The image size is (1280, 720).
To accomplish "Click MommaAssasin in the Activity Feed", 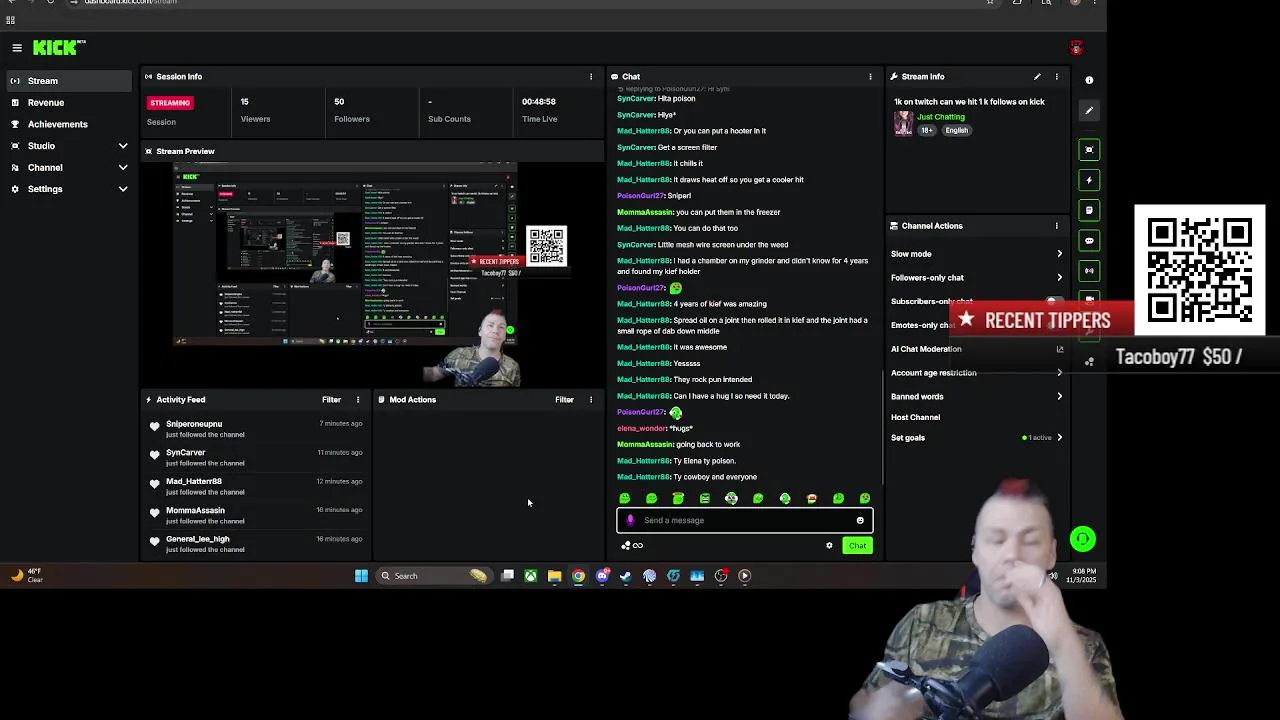I will click(195, 511).
